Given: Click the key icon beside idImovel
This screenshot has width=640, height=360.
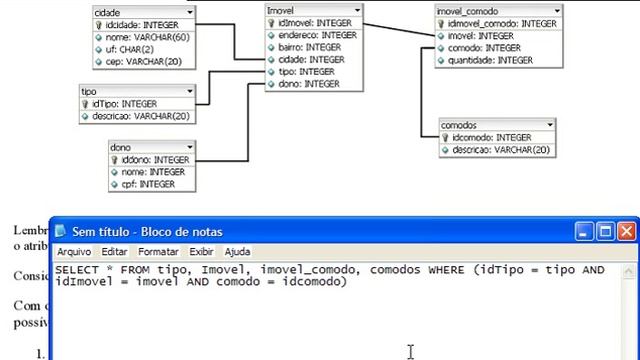Looking at the screenshot, I should pos(271,23).
